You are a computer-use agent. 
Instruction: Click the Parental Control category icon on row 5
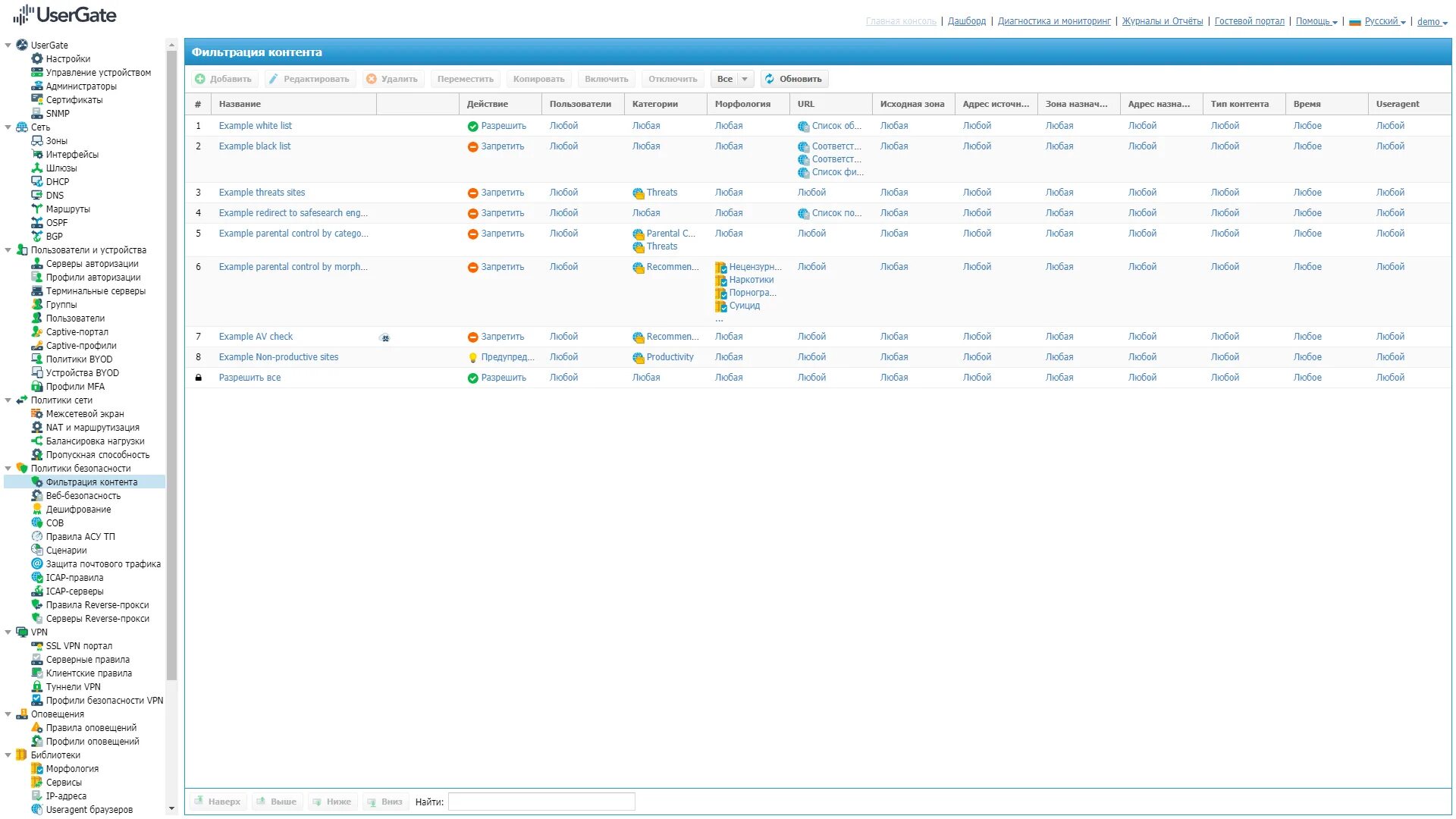[x=637, y=233]
